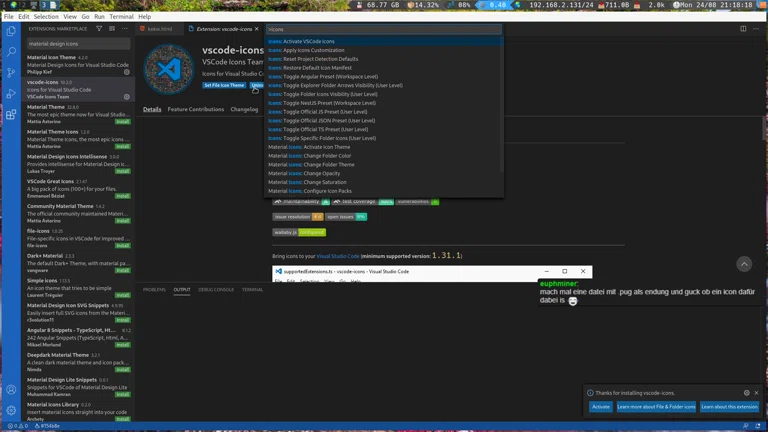768x432 pixels.
Task: Select Material Icons: Activate Icon Theme
Action: [x=384, y=147]
